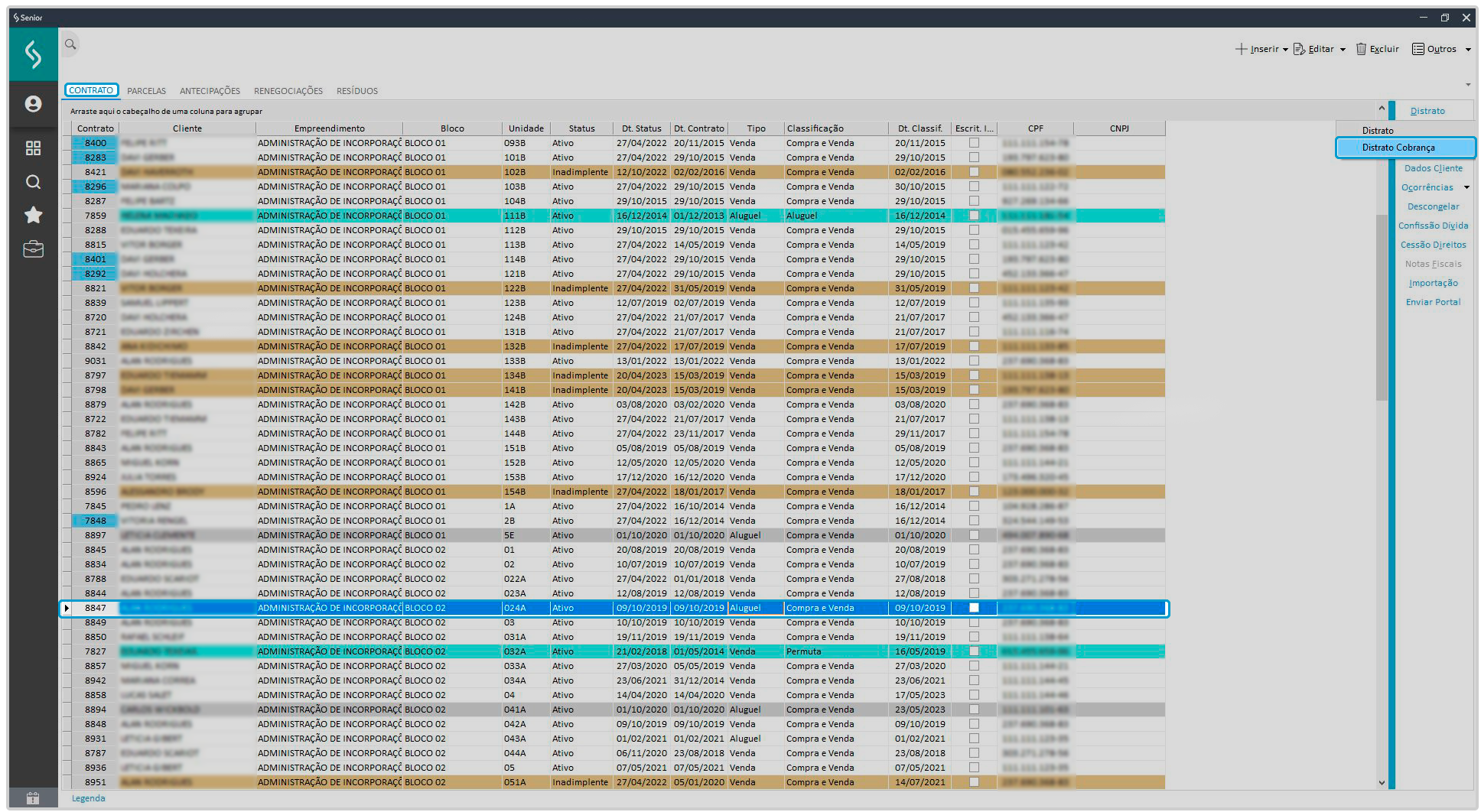Switch to the PARCELAS tab
The height and width of the screenshot is (812, 1481).
147,91
